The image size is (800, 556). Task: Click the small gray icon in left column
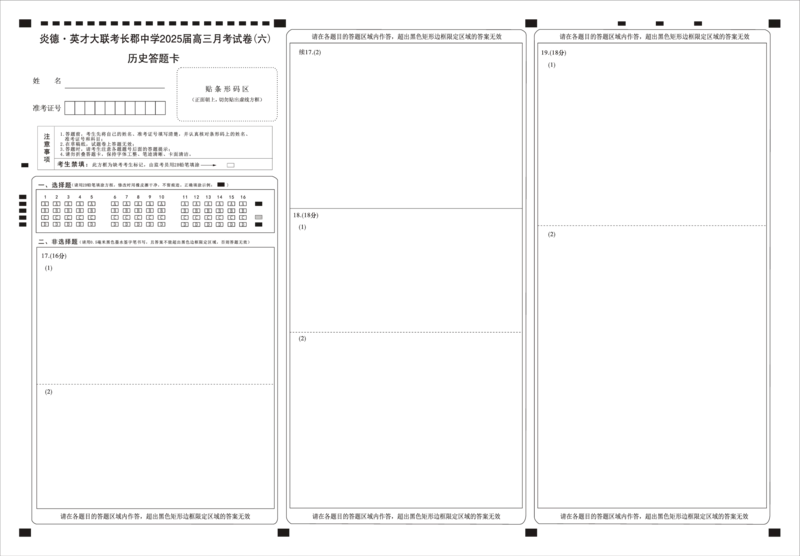pos(256,215)
